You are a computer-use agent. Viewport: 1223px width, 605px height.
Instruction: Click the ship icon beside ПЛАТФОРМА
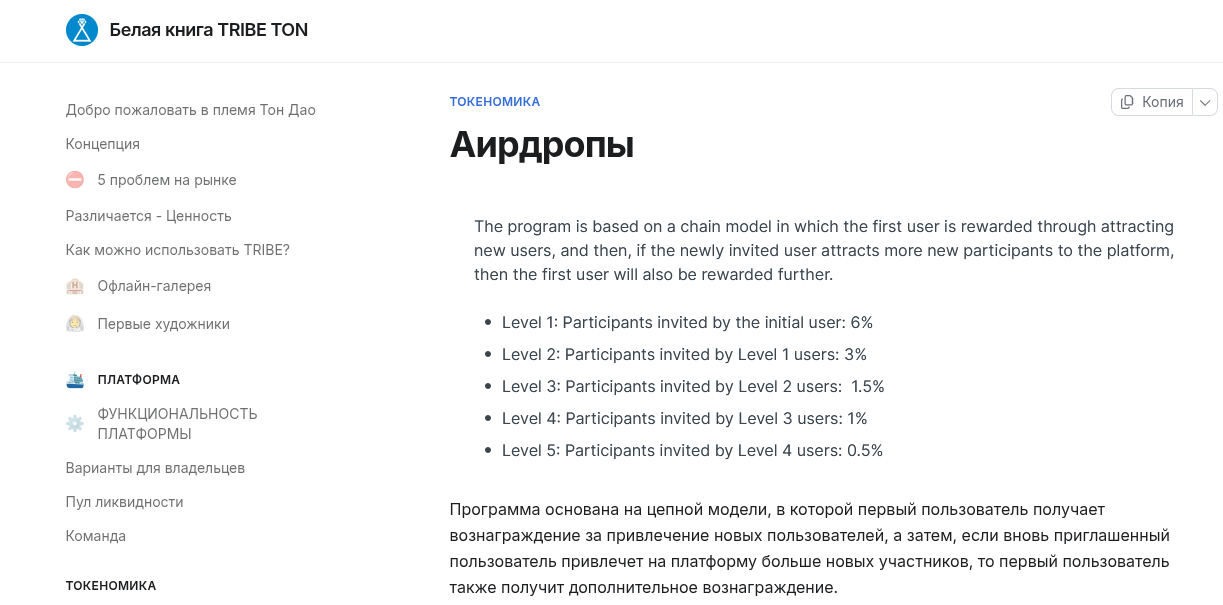[x=75, y=380]
